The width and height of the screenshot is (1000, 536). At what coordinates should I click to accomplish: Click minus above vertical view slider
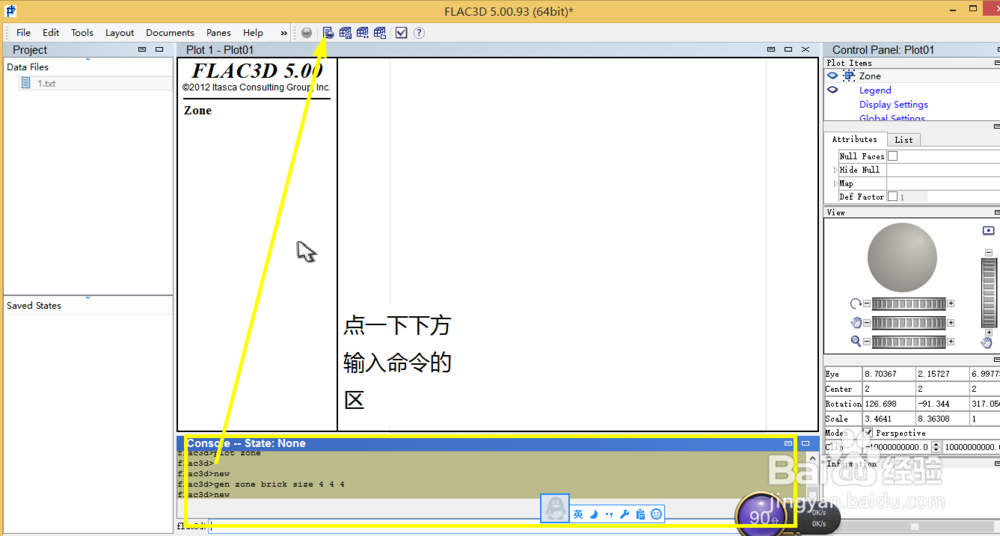(989, 253)
